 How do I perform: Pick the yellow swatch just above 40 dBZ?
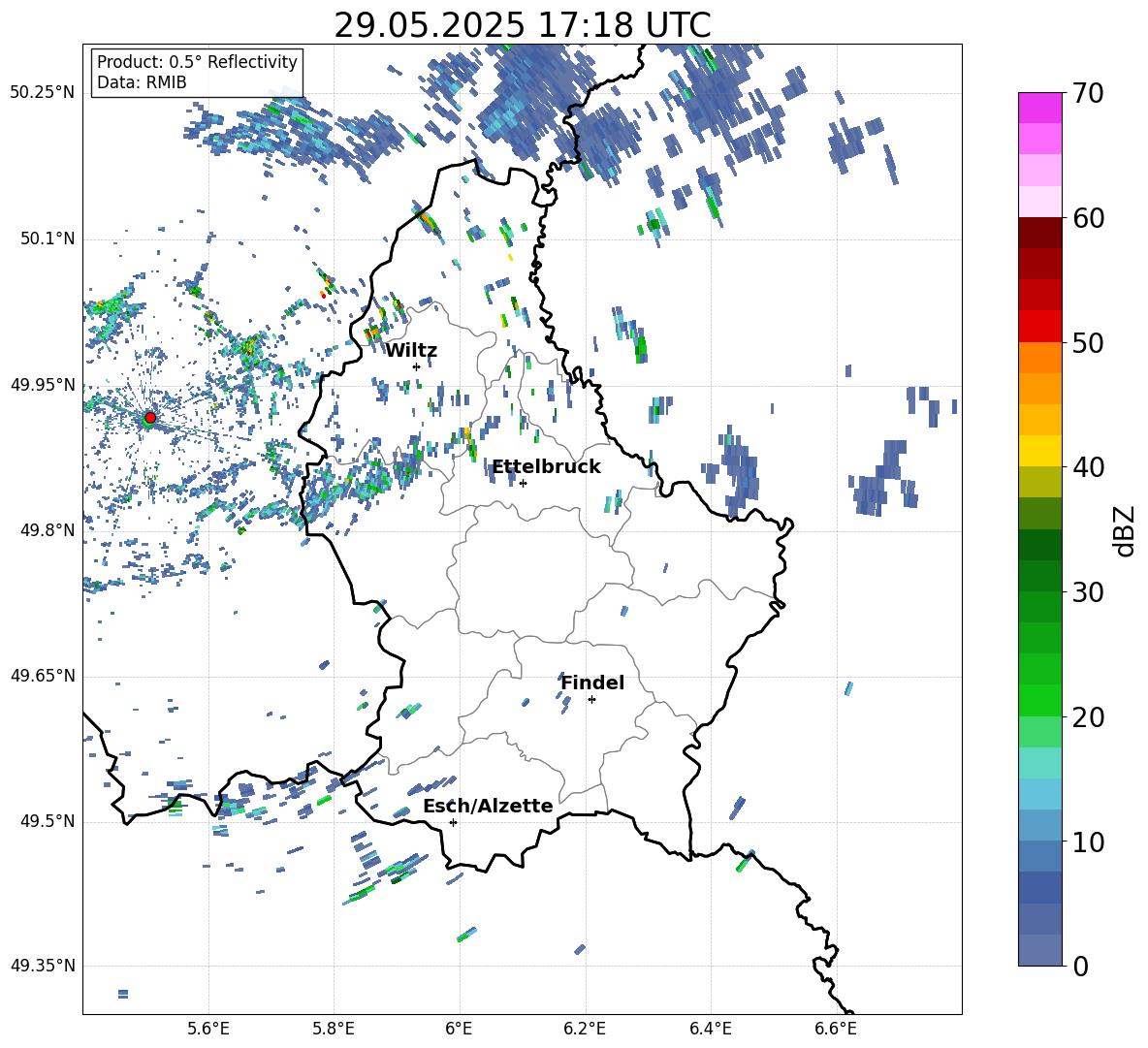pyautogui.click(x=1040, y=451)
